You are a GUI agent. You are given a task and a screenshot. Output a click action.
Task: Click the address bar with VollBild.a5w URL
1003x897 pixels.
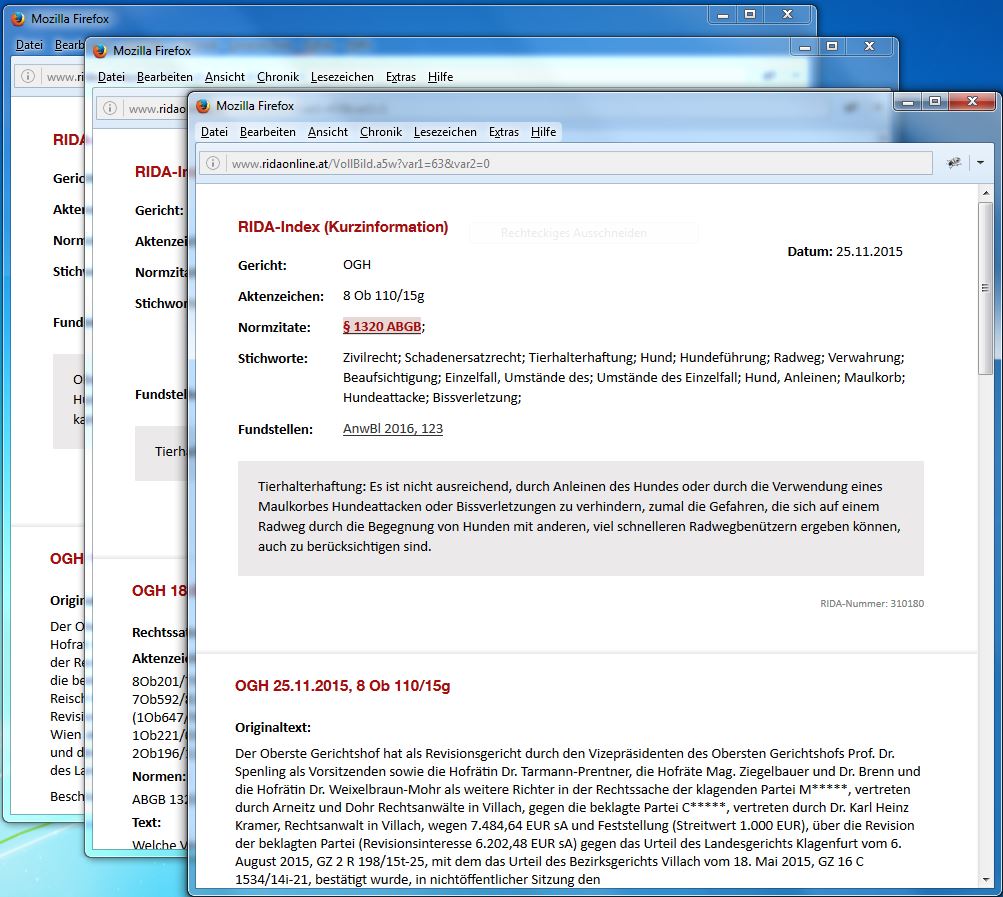(565, 163)
